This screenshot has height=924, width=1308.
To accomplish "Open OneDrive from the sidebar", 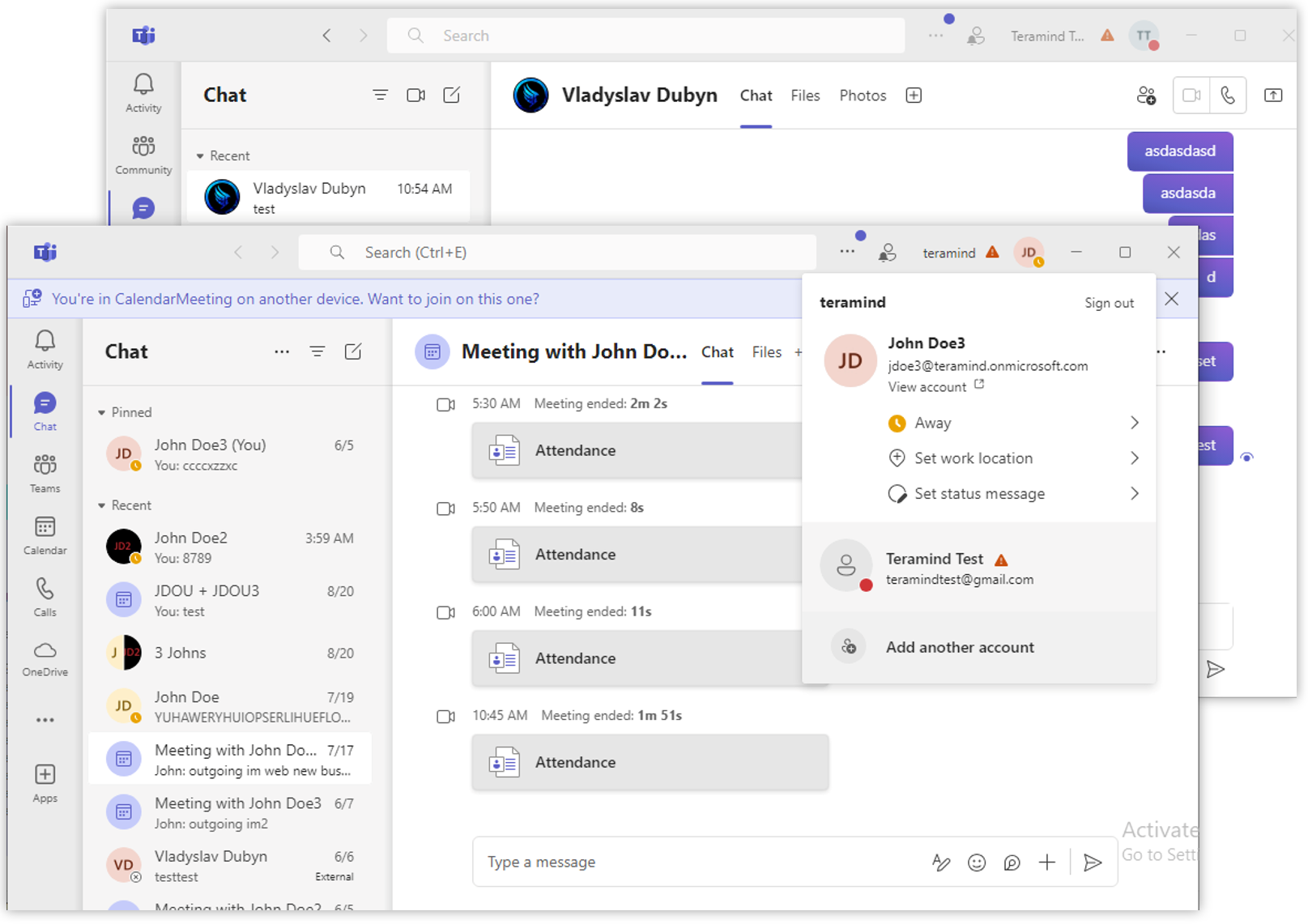I will coord(45,658).
